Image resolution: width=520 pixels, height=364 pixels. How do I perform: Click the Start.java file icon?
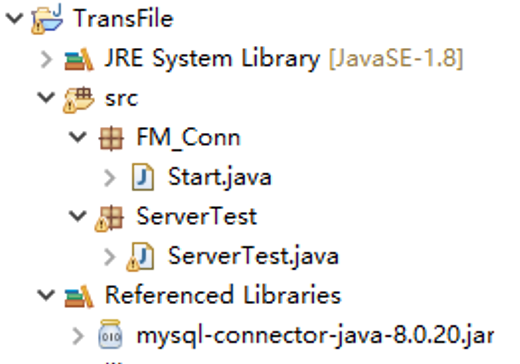tap(143, 177)
